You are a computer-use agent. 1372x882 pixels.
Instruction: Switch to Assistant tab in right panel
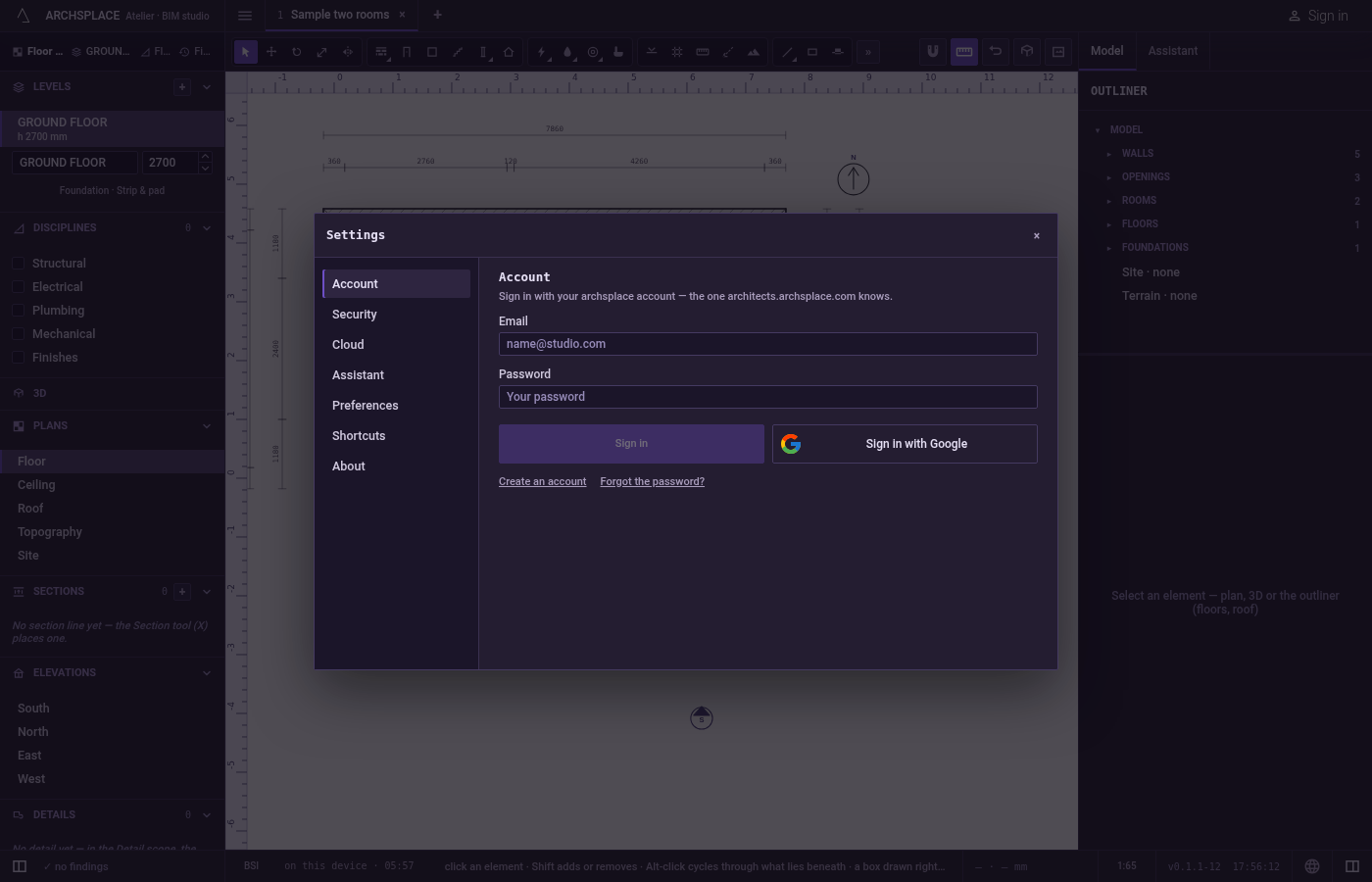(1173, 51)
